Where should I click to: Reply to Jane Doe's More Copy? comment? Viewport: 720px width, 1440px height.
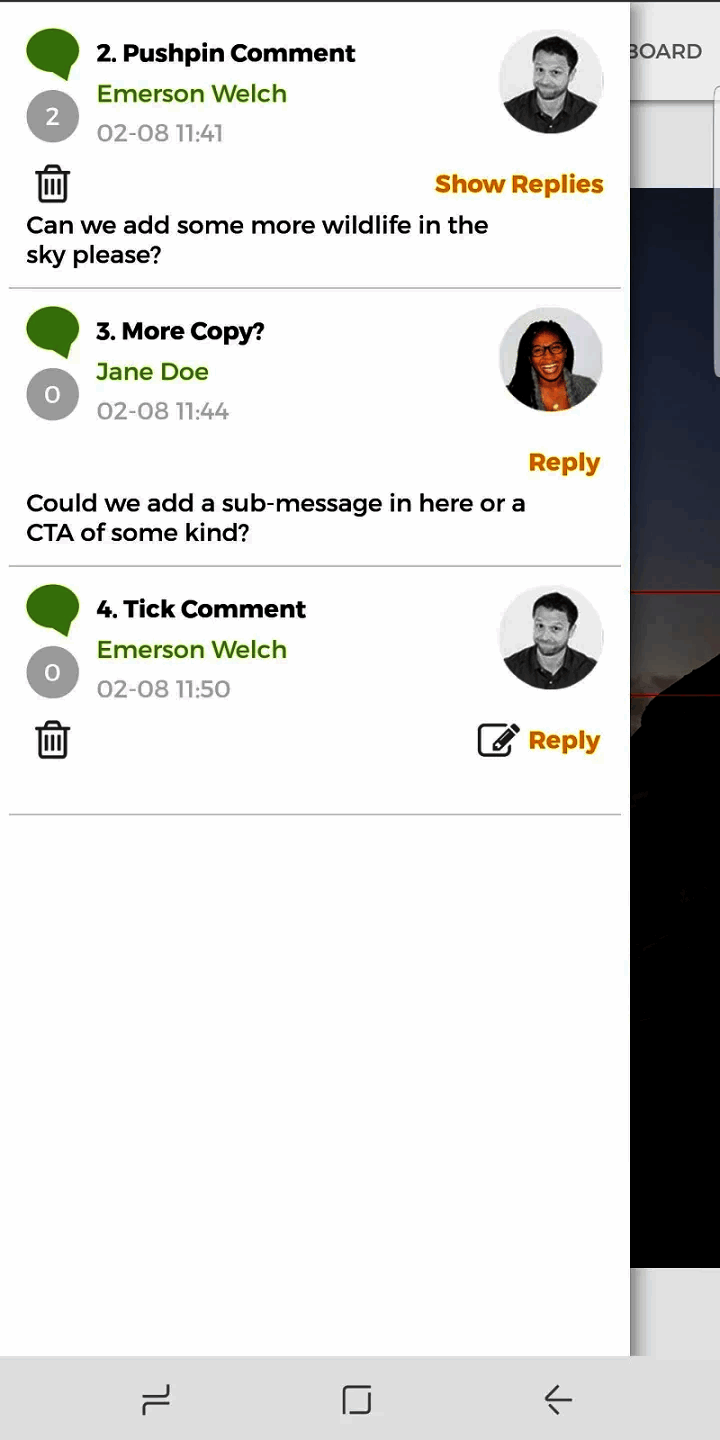(x=564, y=463)
